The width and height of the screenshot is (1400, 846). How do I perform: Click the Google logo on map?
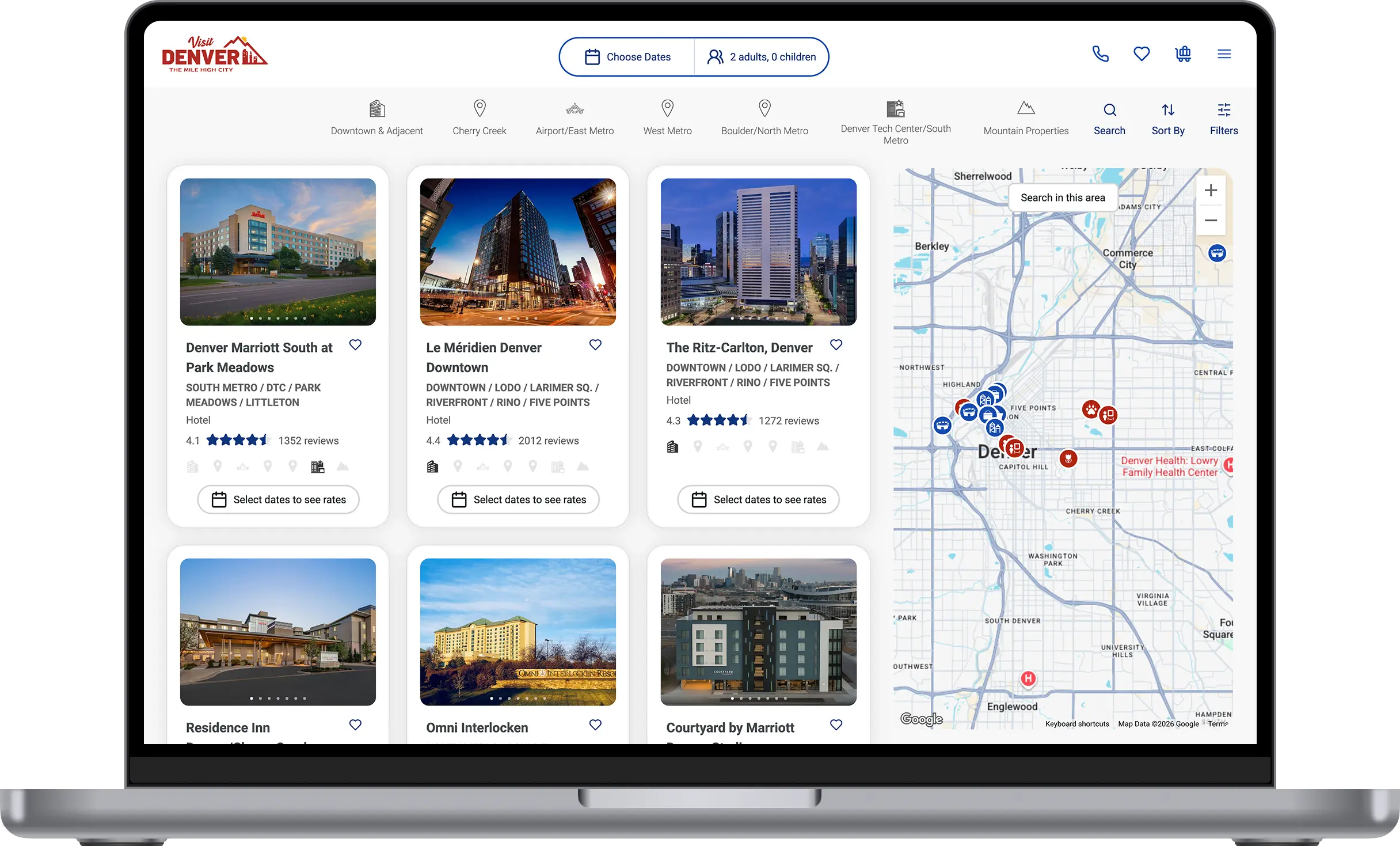921,719
